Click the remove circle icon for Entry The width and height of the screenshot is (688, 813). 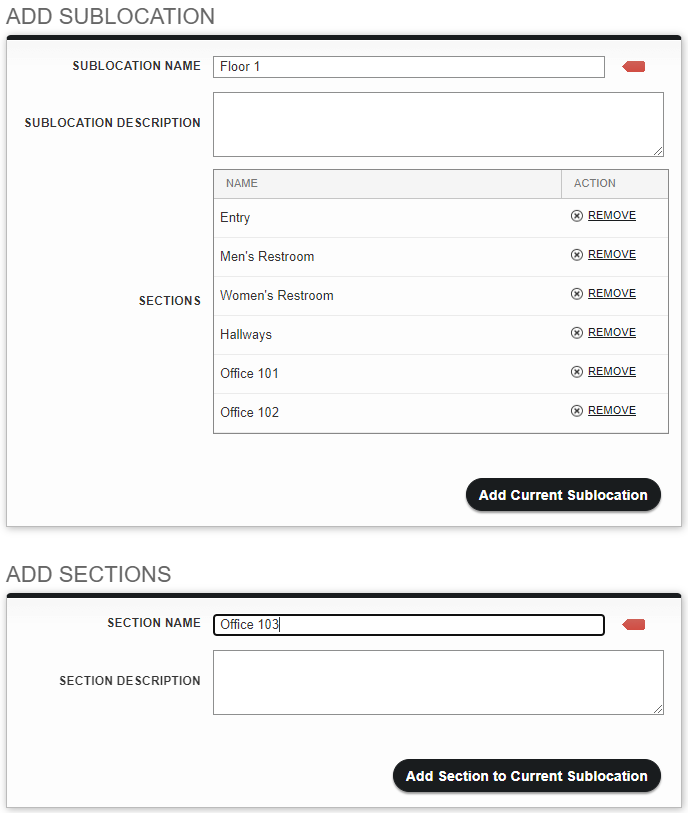(x=577, y=216)
